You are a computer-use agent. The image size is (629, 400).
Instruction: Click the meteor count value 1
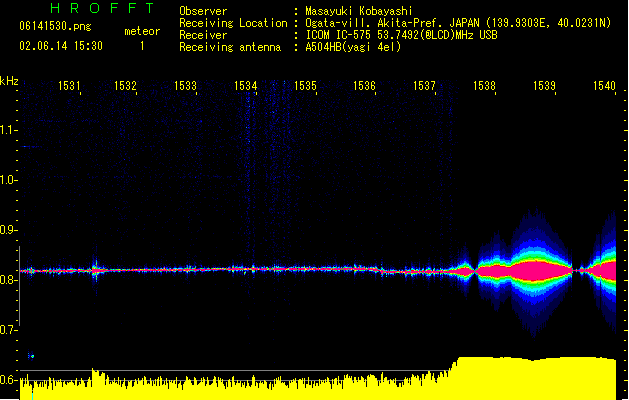point(142,46)
